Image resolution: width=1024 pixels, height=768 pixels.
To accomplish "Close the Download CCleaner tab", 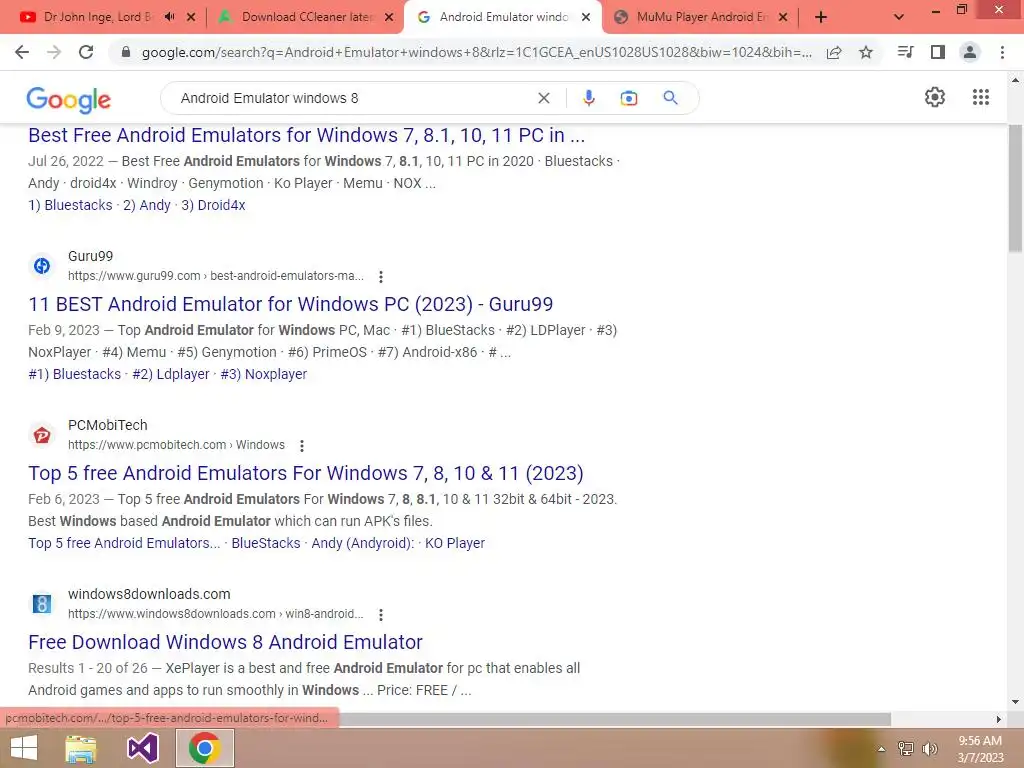I will (x=389, y=18).
